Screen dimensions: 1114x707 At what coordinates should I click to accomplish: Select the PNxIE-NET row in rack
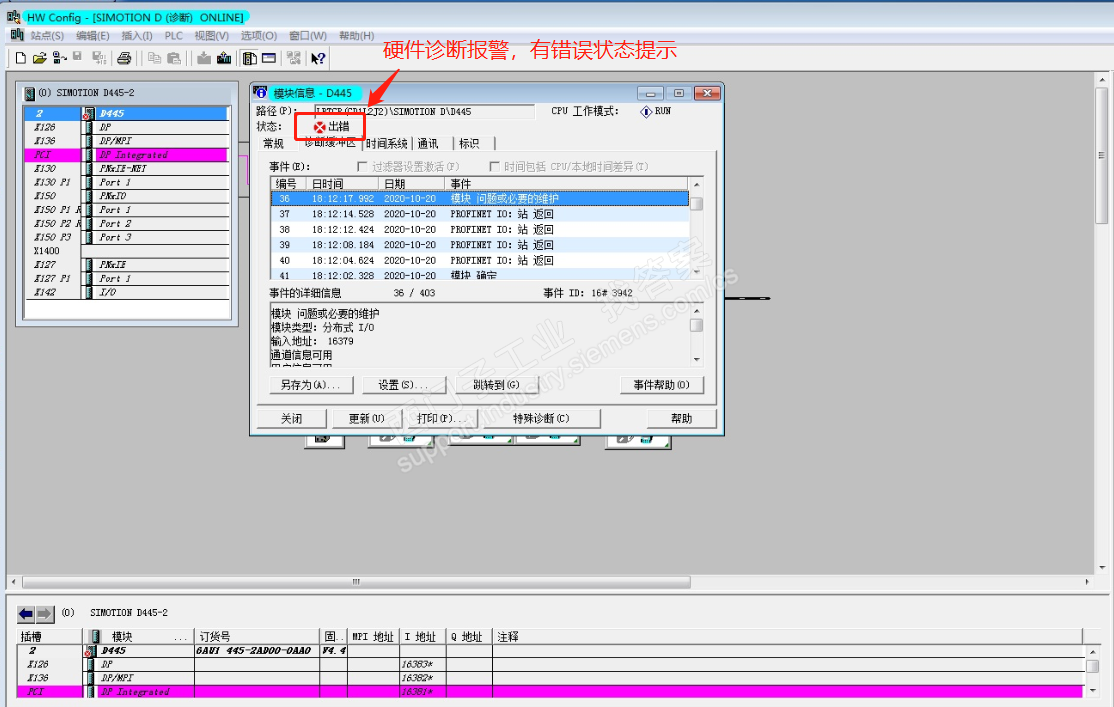(x=127, y=168)
